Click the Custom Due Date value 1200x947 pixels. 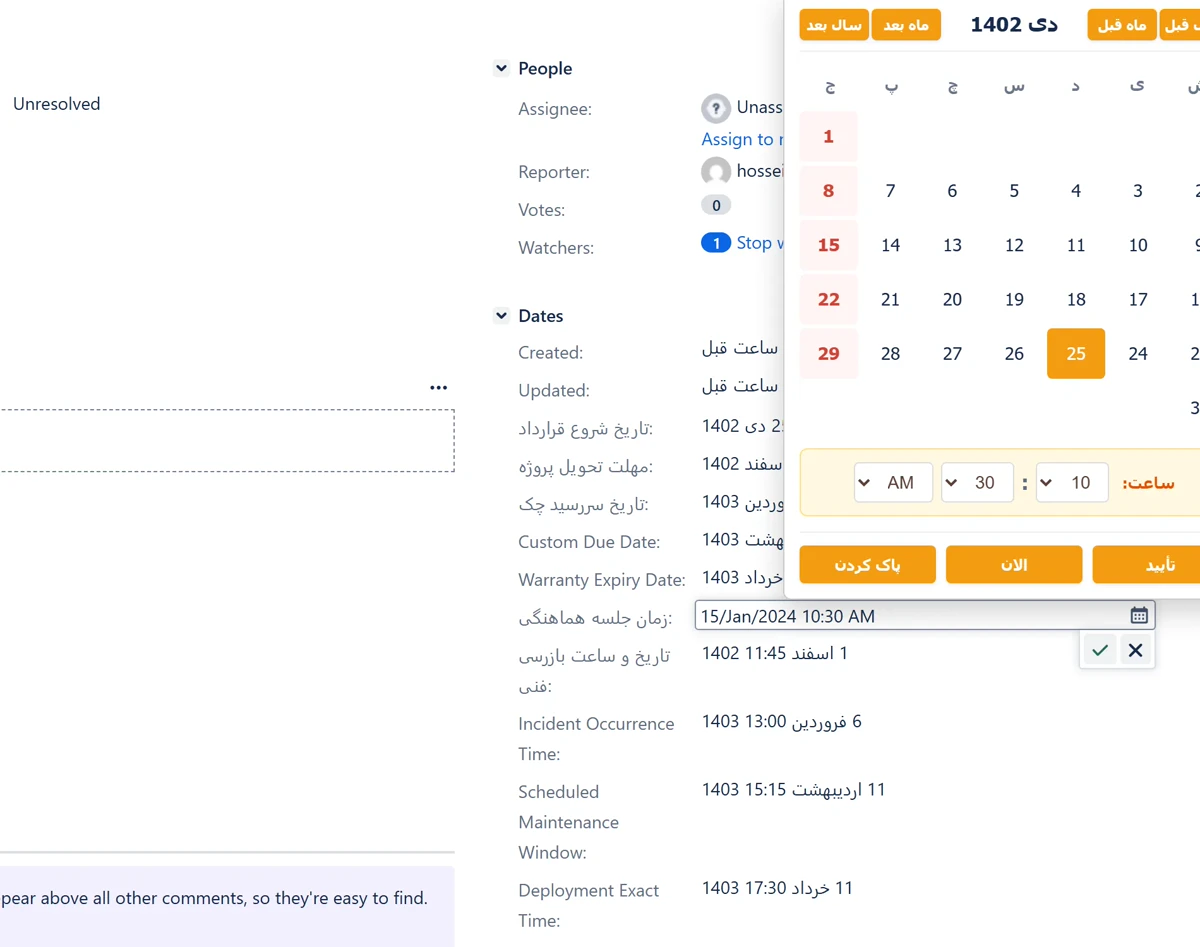coord(742,539)
